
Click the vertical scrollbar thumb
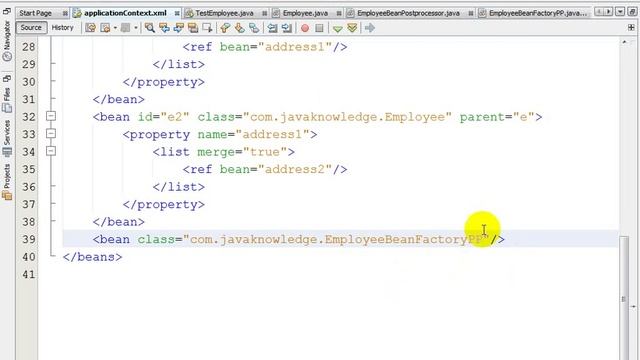pos(624,298)
